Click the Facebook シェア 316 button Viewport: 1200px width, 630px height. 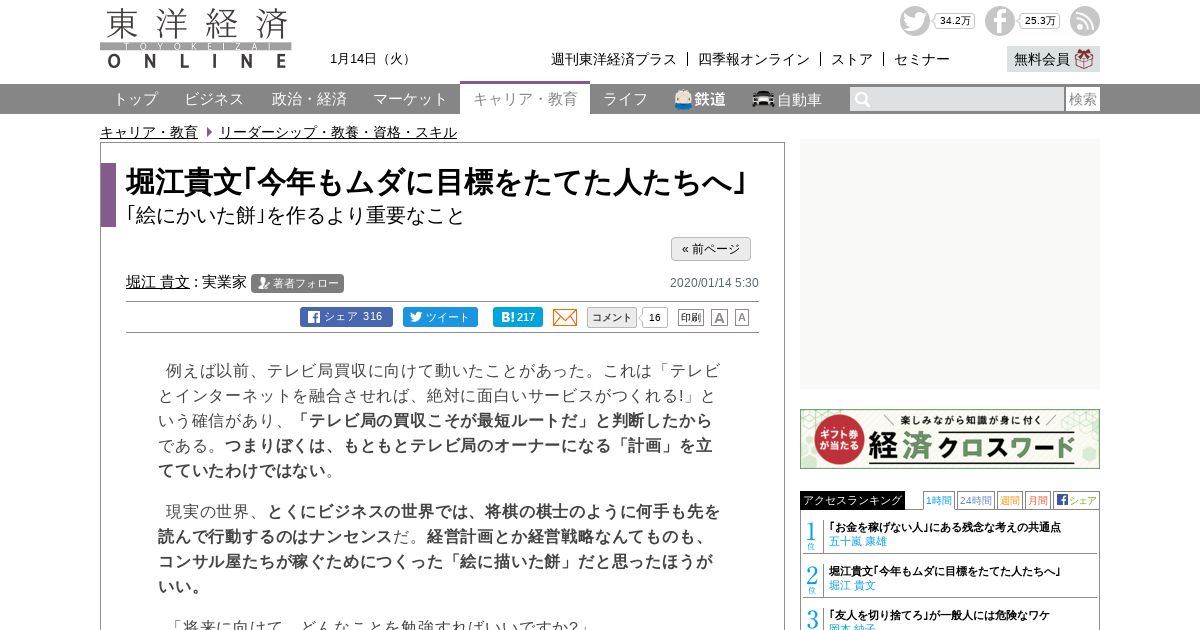pyautogui.click(x=346, y=317)
